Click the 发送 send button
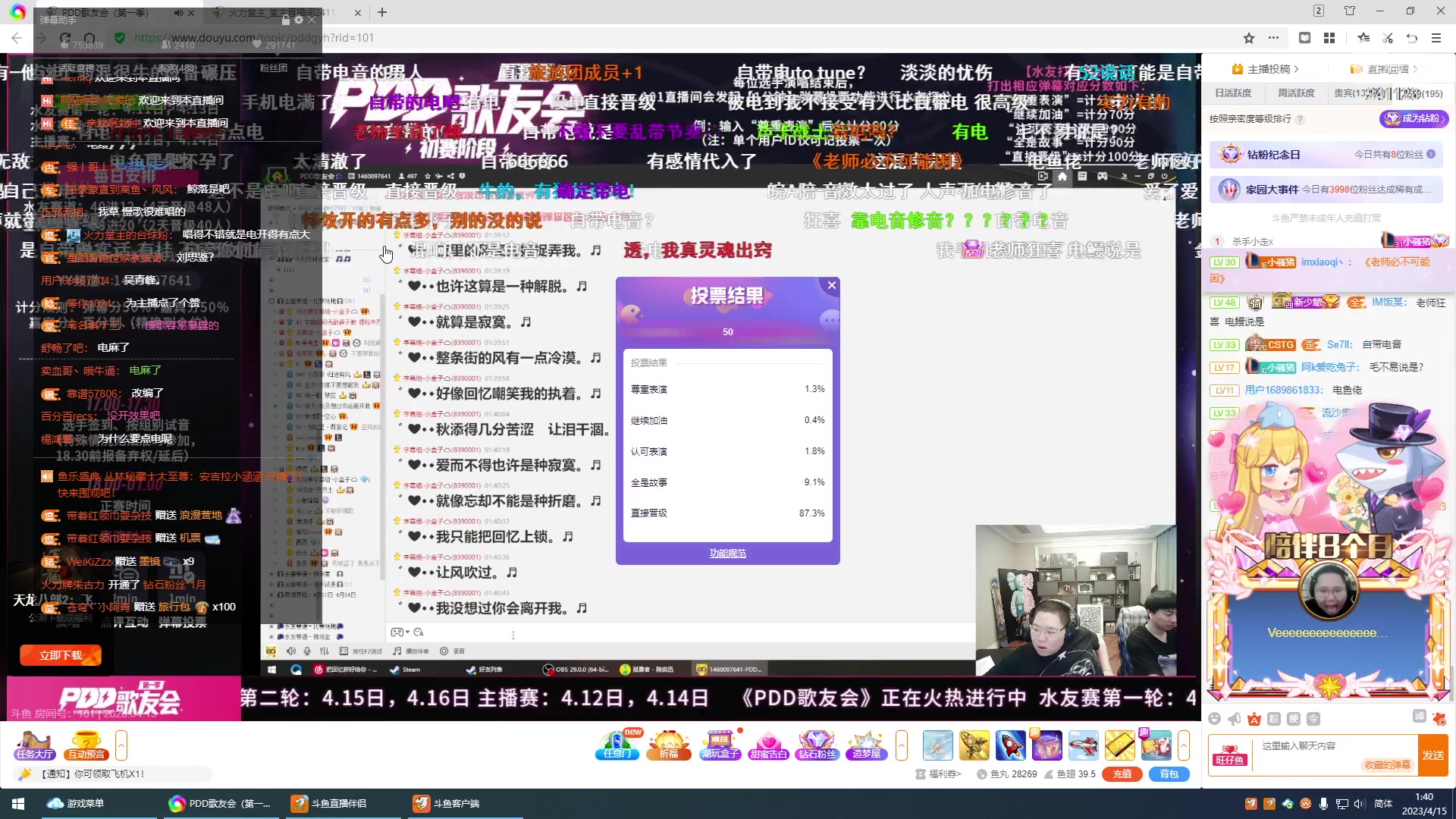The image size is (1456, 819). [x=1433, y=755]
